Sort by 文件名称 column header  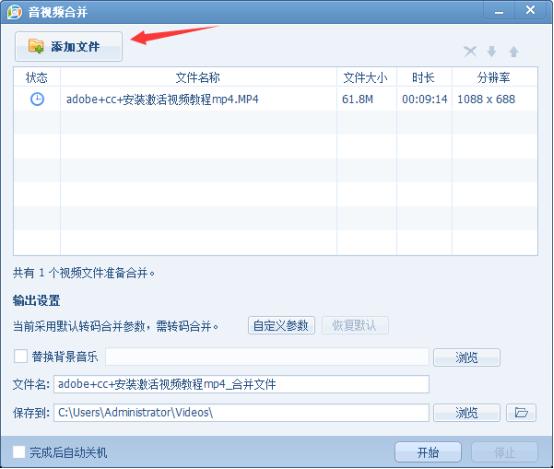click(198, 77)
